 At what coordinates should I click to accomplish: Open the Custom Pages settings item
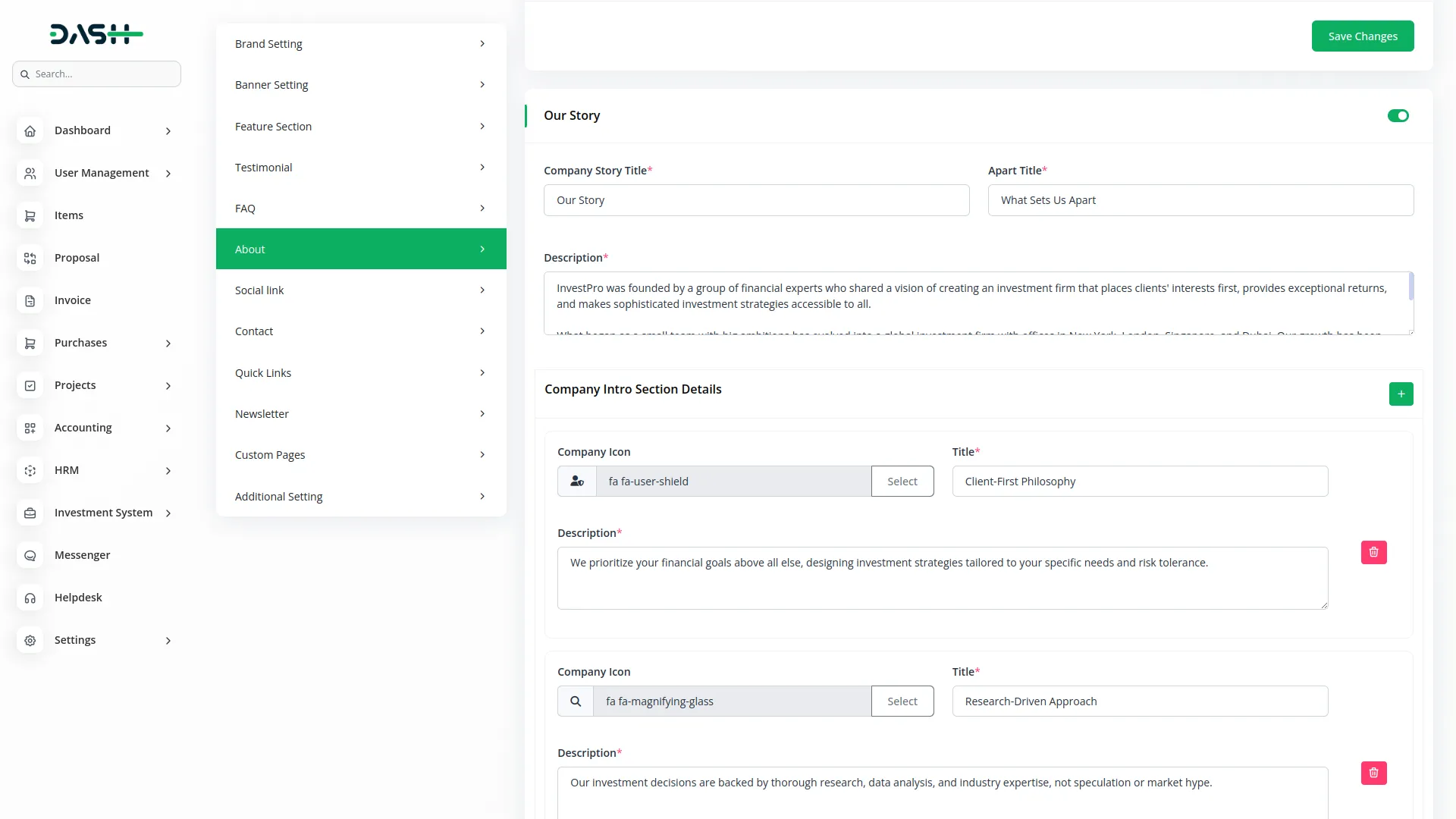click(361, 455)
